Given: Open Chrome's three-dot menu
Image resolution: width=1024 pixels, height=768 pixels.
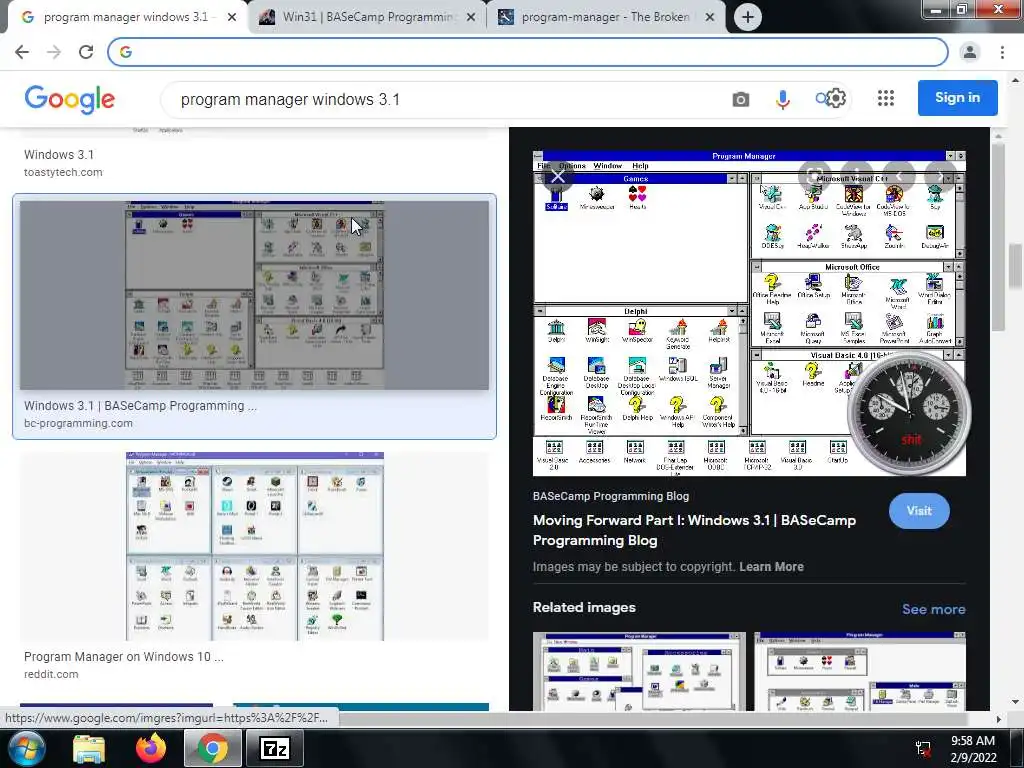Looking at the screenshot, I should coord(1002,52).
